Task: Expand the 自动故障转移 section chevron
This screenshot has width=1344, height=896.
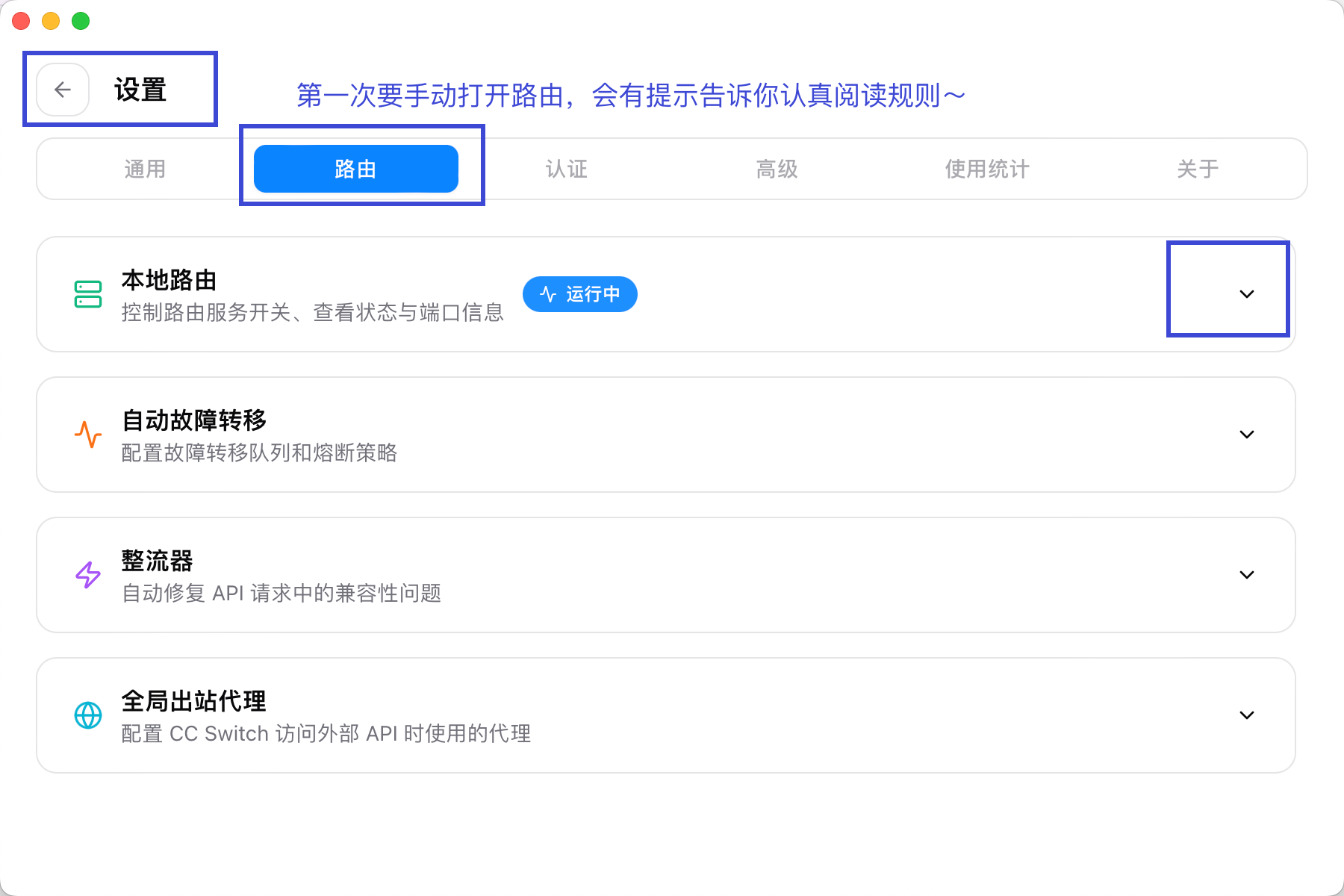Action: [1247, 435]
